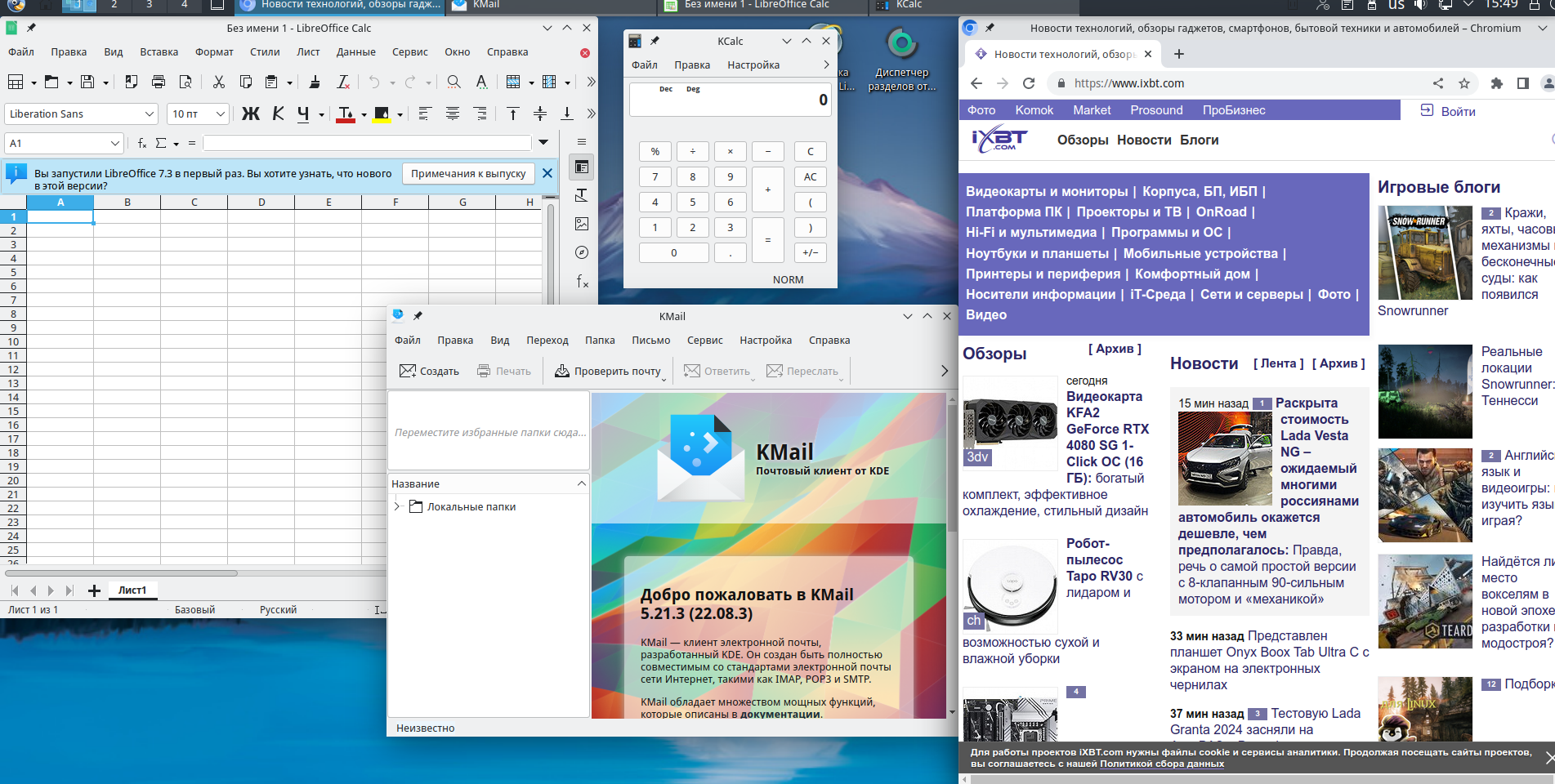Open the 10 пт font size dropdown
Screen dimensions: 1555x784
click(x=220, y=114)
